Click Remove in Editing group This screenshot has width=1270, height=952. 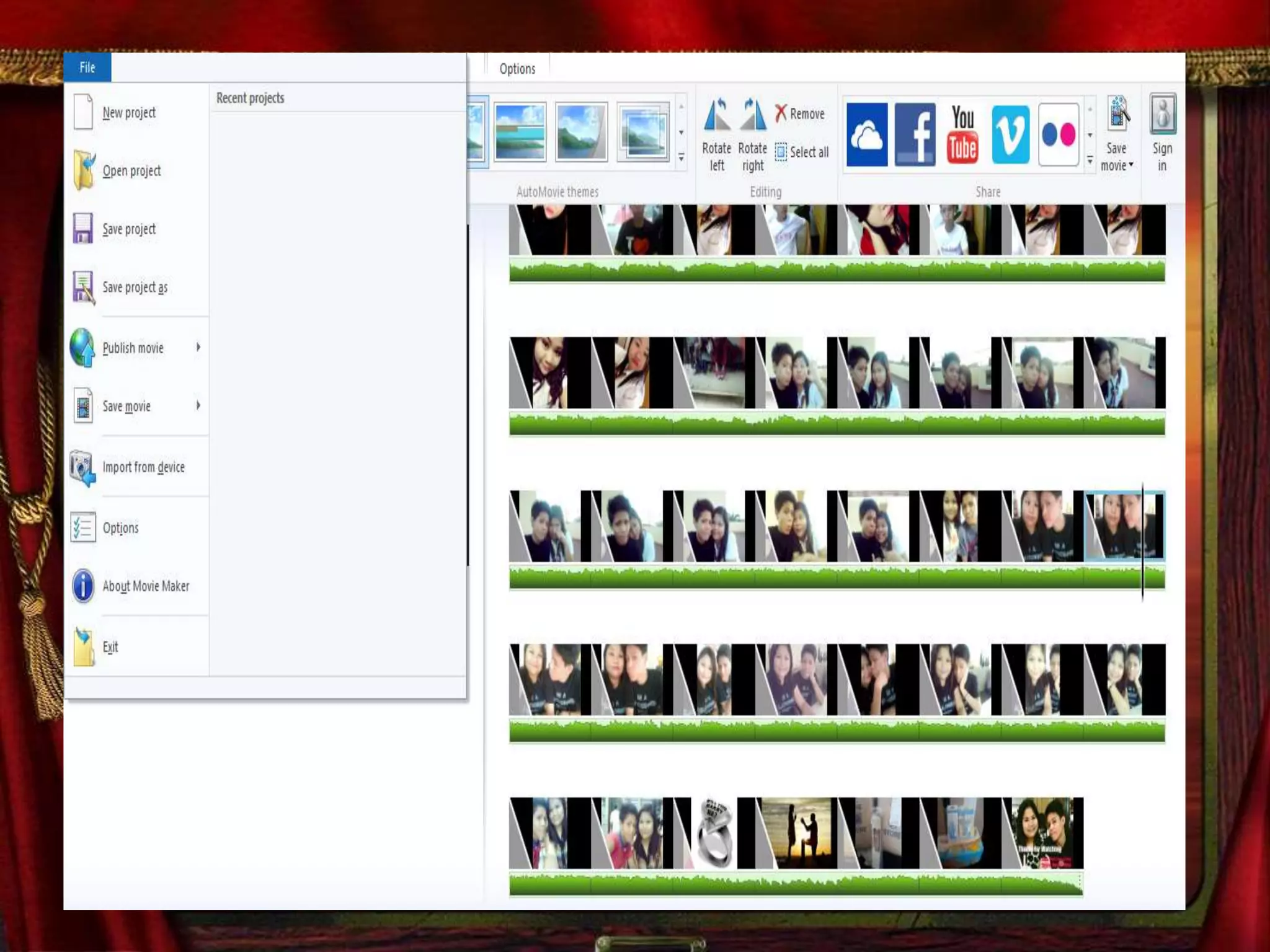tap(800, 114)
